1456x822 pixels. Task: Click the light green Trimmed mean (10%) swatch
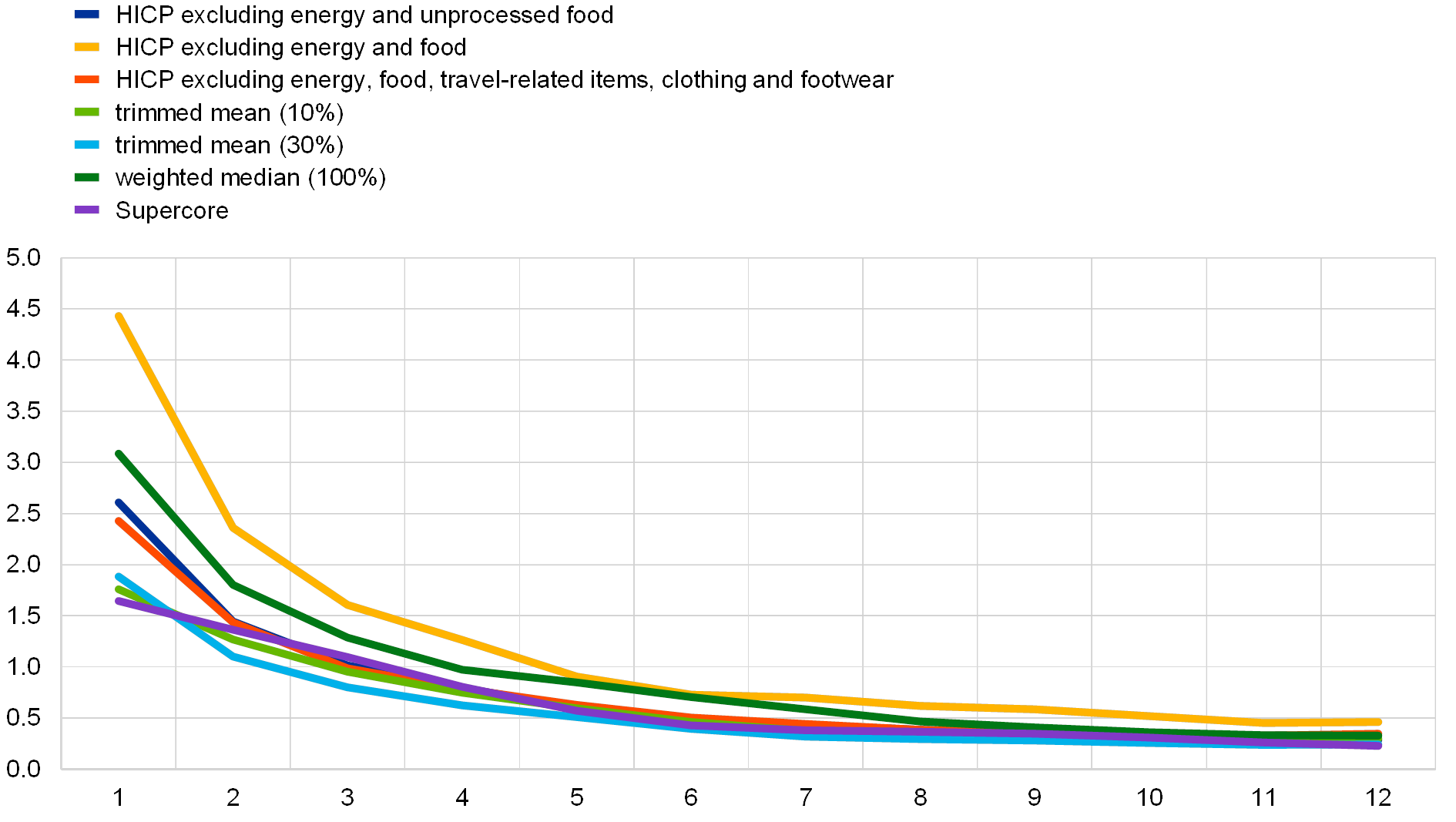(86, 112)
